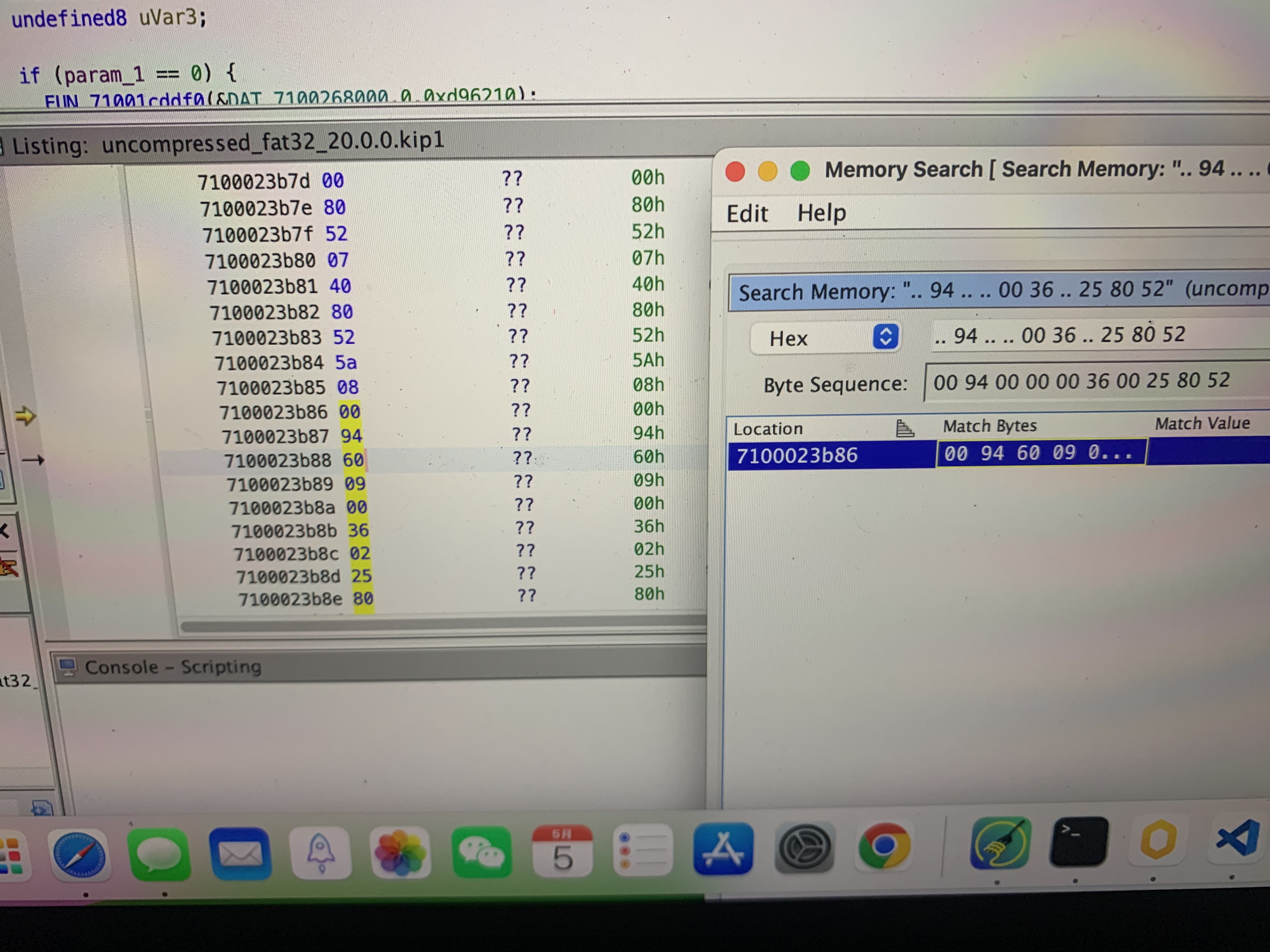Click the 36h value in the Listing

(x=649, y=526)
